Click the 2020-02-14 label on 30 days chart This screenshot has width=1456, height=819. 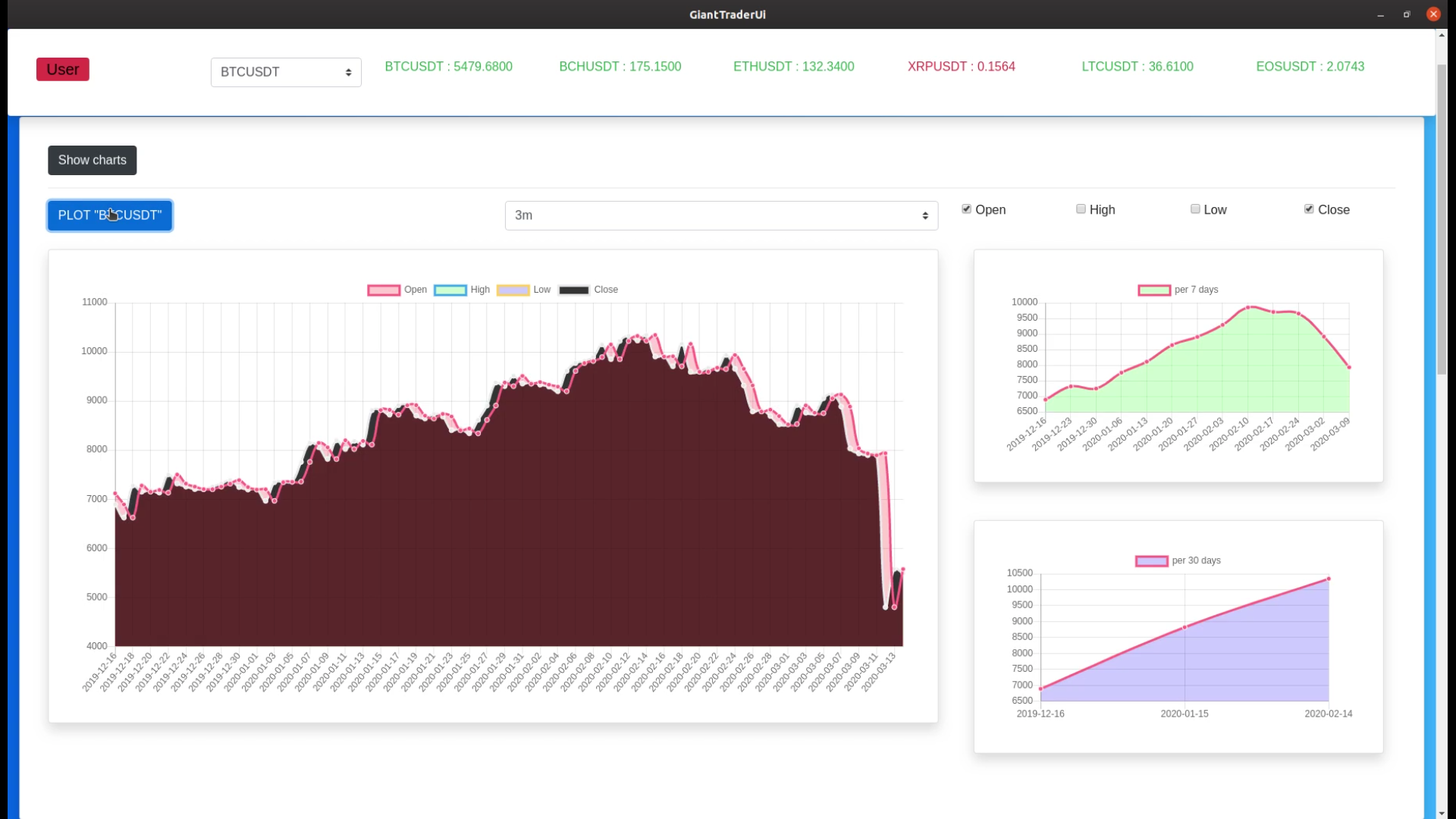click(x=1329, y=714)
